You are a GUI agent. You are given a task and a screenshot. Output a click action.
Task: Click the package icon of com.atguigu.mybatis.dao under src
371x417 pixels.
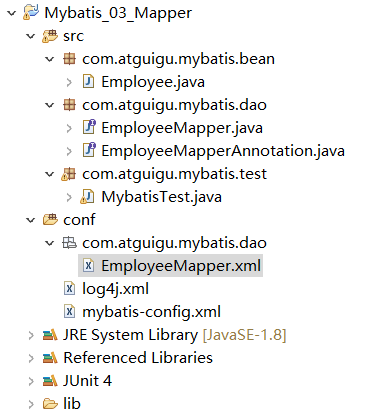click(69, 105)
